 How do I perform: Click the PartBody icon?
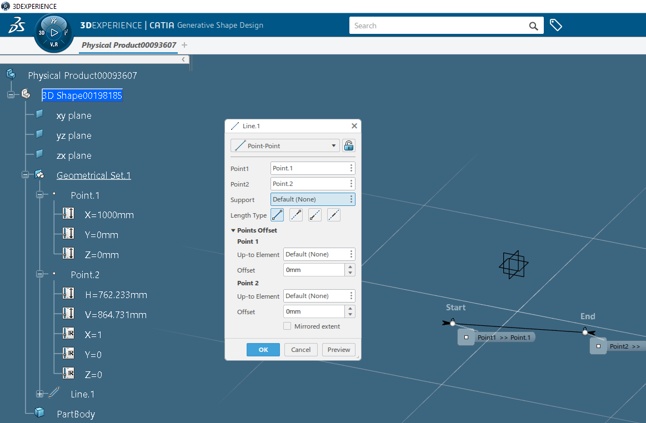(x=40, y=412)
